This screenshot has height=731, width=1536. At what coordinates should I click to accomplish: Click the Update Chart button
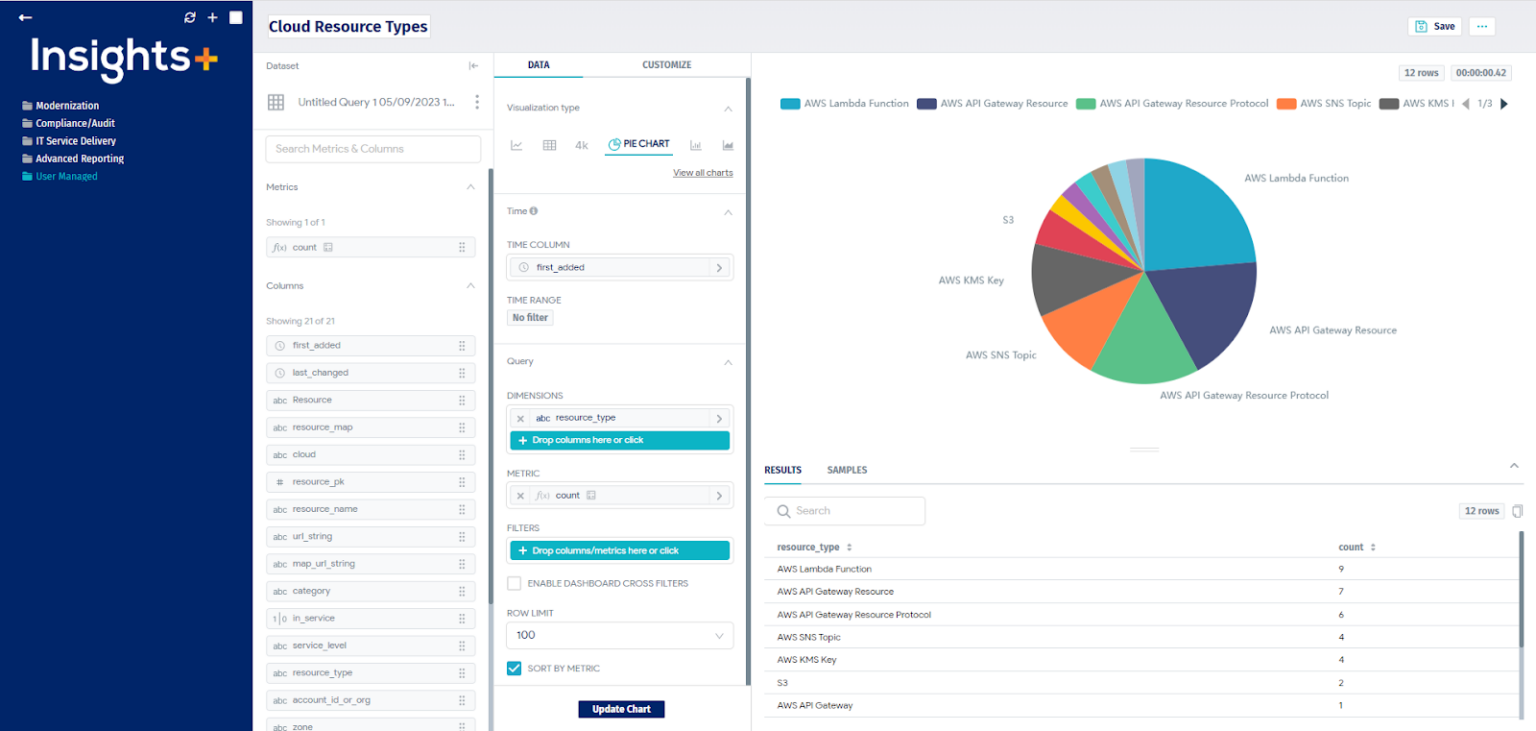621,709
